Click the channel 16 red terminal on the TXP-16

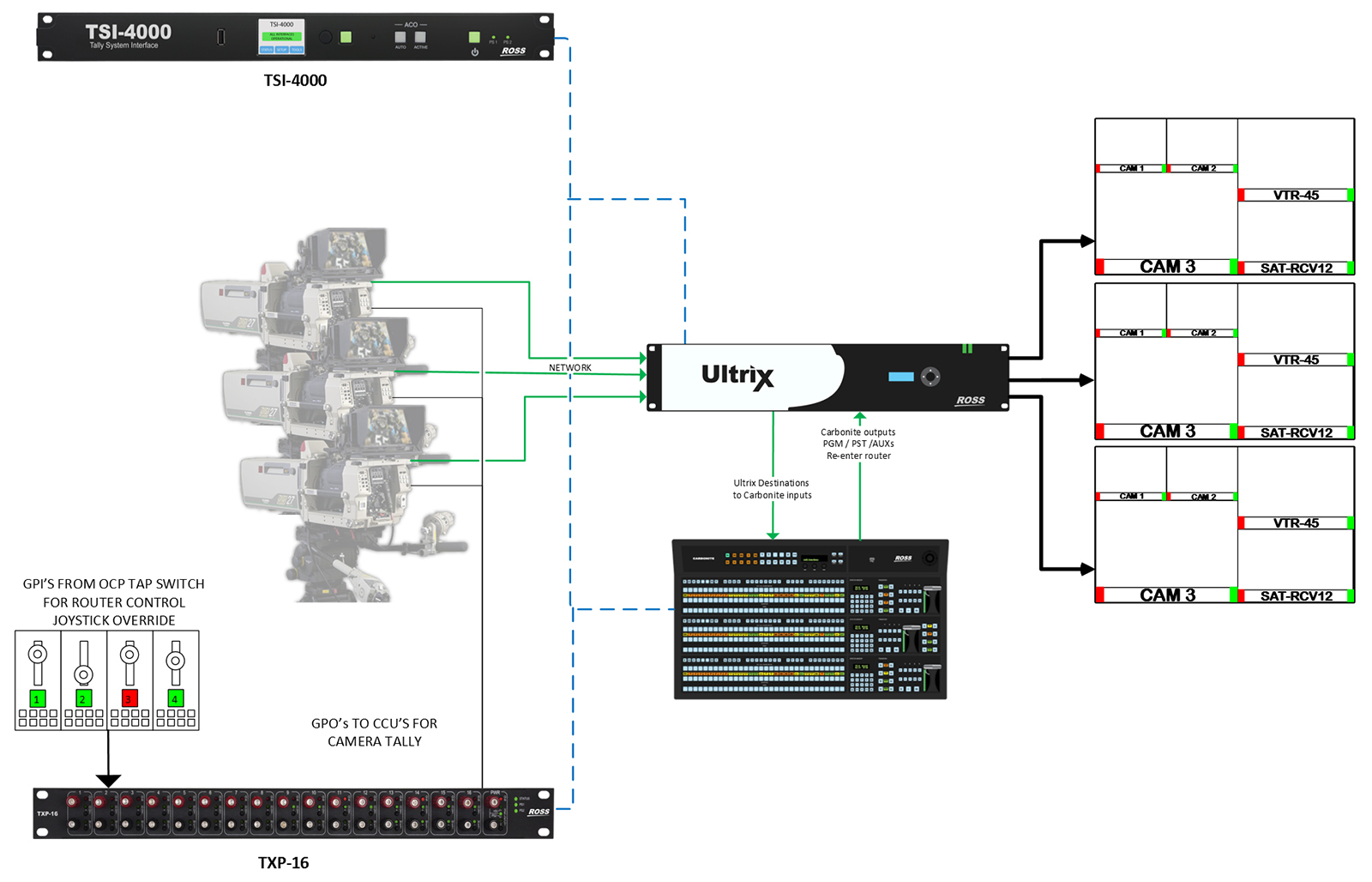(x=467, y=803)
